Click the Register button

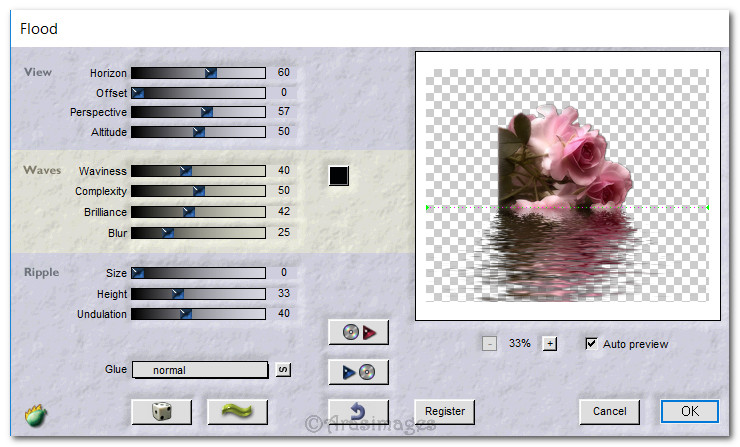pyautogui.click(x=444, y=410)
